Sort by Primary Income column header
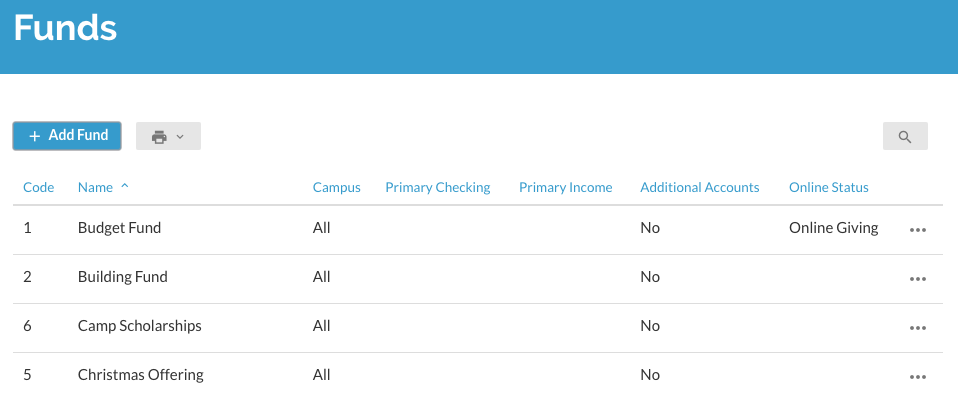This screenshot has height=399, width=958. click(x=565, y=188)
